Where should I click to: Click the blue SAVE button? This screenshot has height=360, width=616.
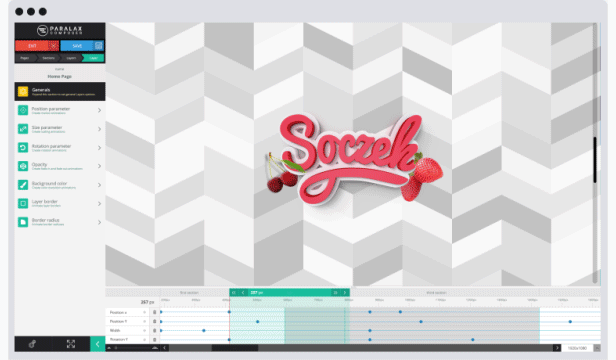(x=82, y=46)
